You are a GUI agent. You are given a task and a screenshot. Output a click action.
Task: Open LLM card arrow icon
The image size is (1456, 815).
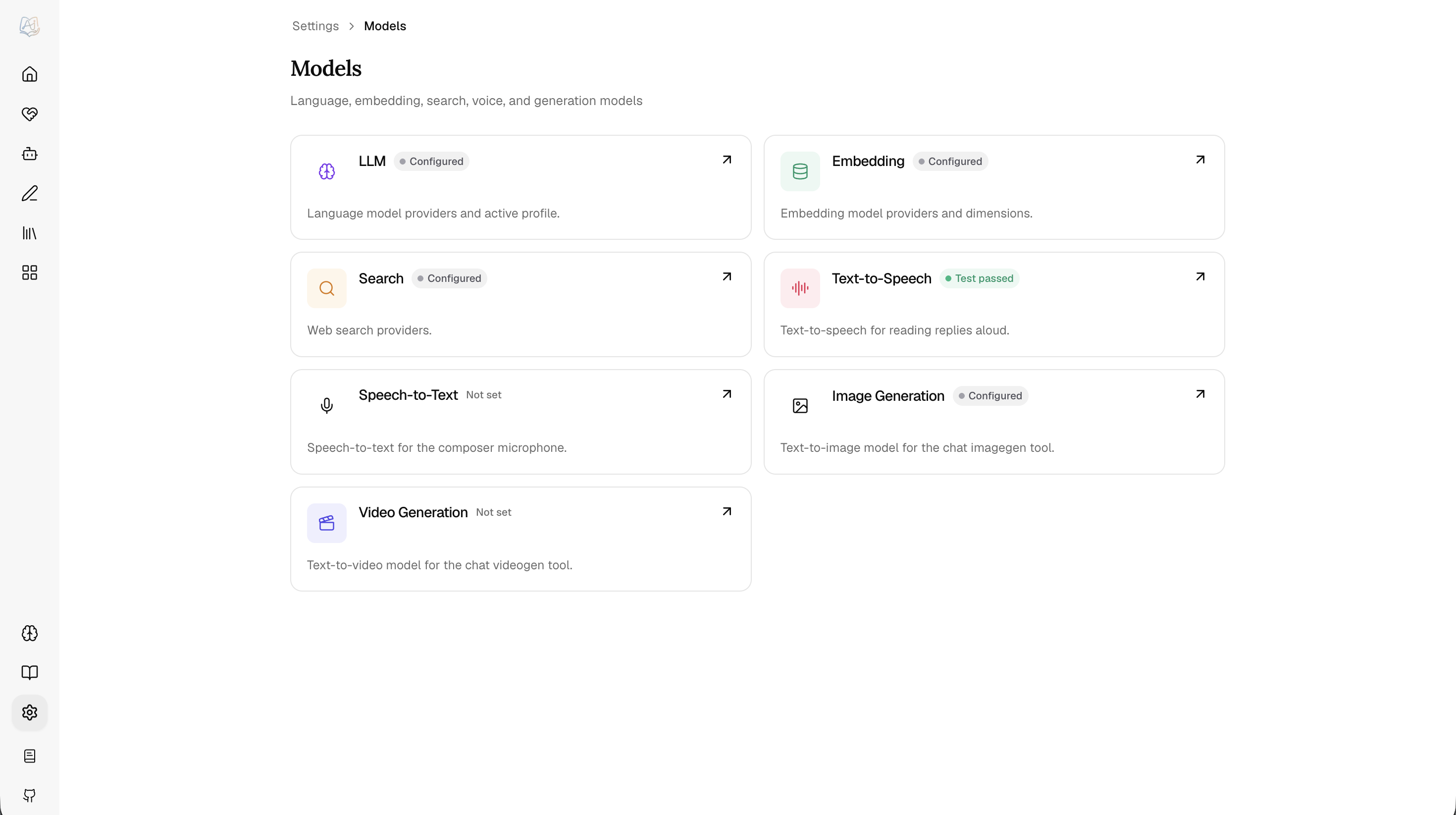(x=727, y=160)
